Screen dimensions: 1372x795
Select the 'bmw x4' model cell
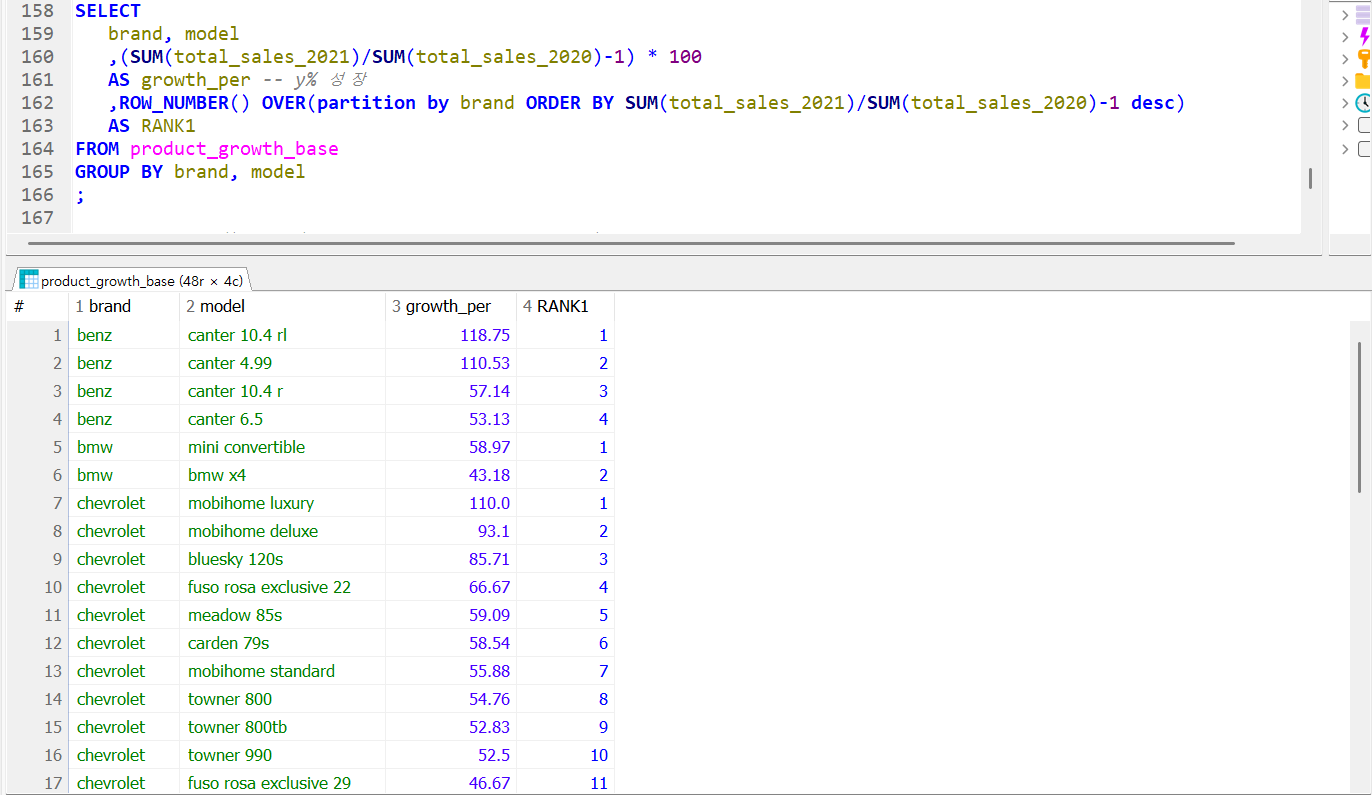[282, 475]
